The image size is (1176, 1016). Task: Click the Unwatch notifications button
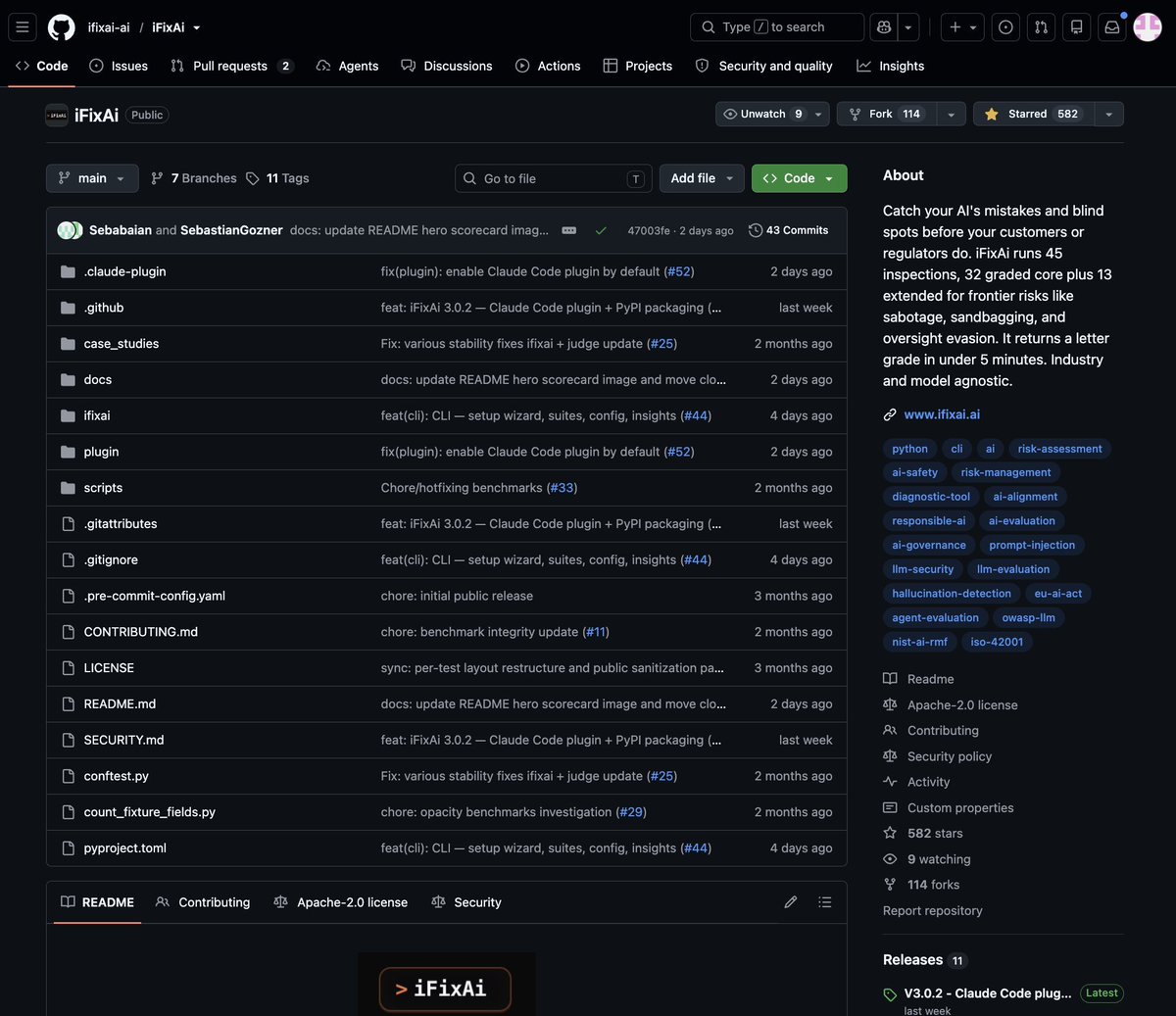(x=774, y=114)
